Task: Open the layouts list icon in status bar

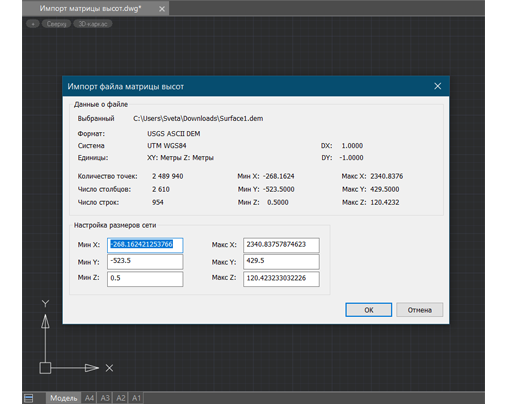Action: coord(29,398)
